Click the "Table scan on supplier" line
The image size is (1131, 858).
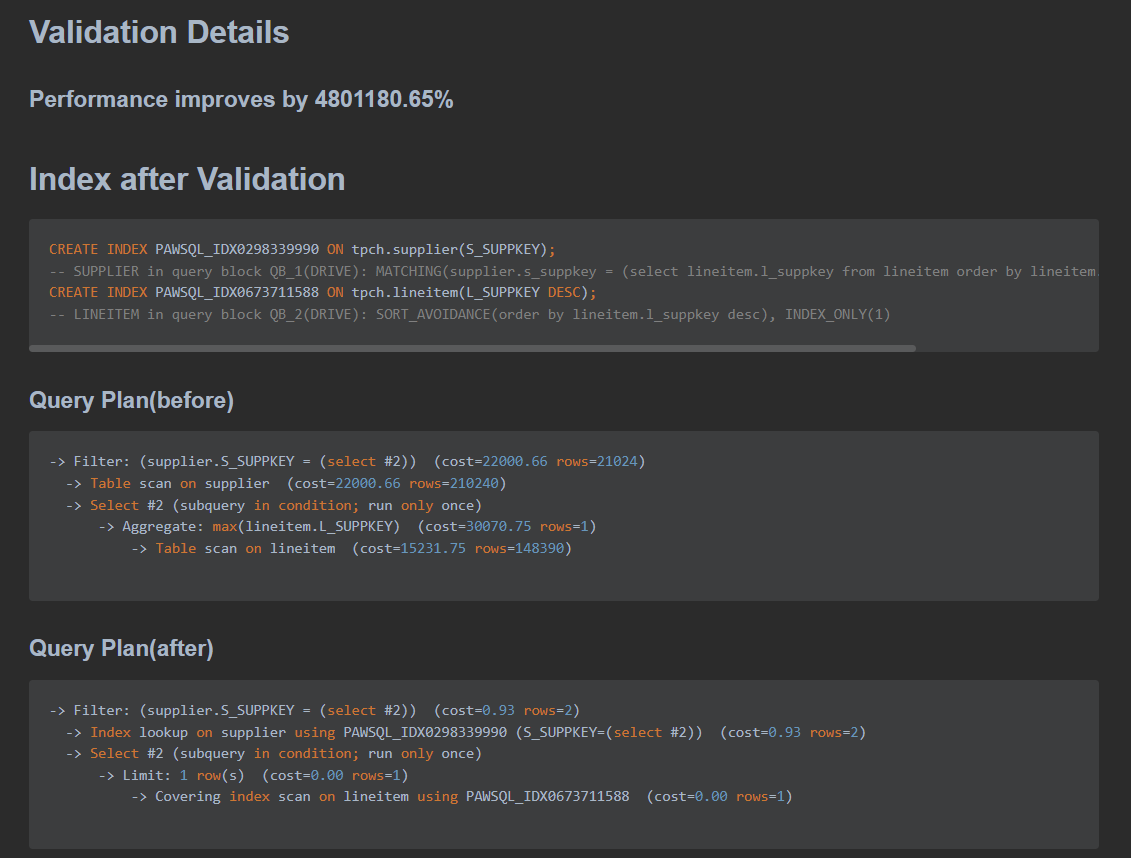click(x=286, y=483)
